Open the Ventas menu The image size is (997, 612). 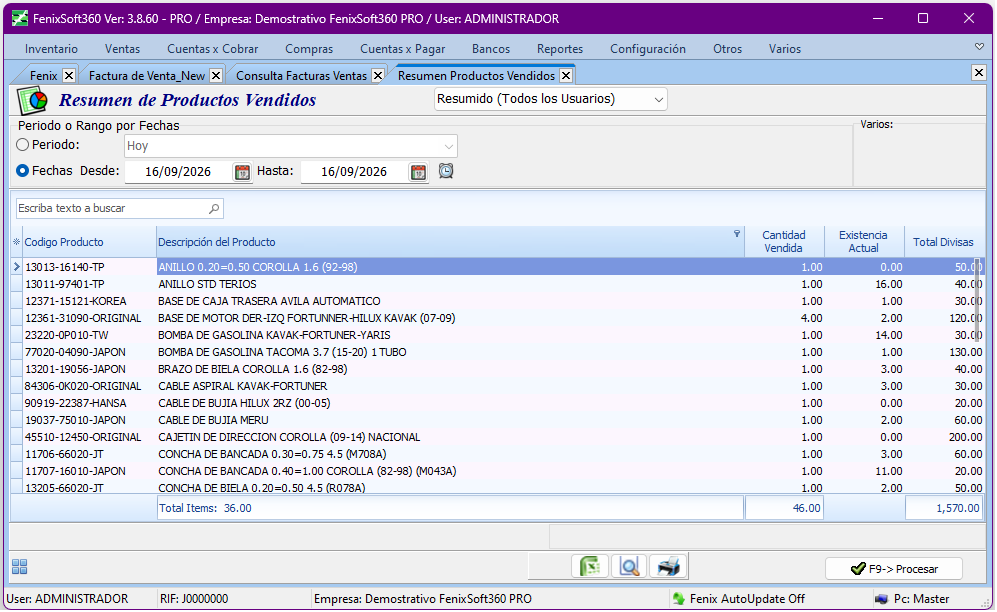[x=123, y=49]
